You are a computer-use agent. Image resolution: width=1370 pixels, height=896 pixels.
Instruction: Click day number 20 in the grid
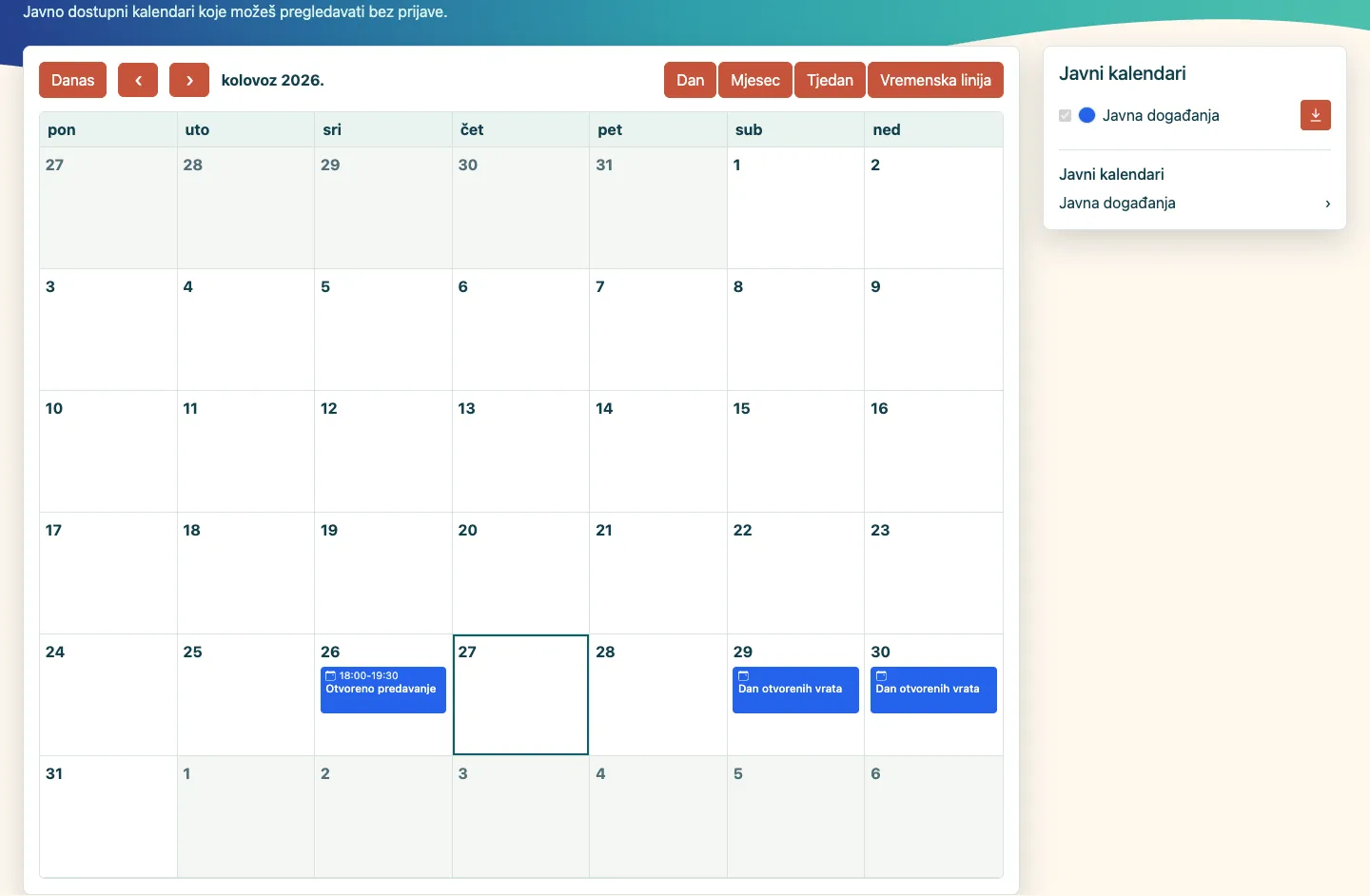[x=468, y=530]
